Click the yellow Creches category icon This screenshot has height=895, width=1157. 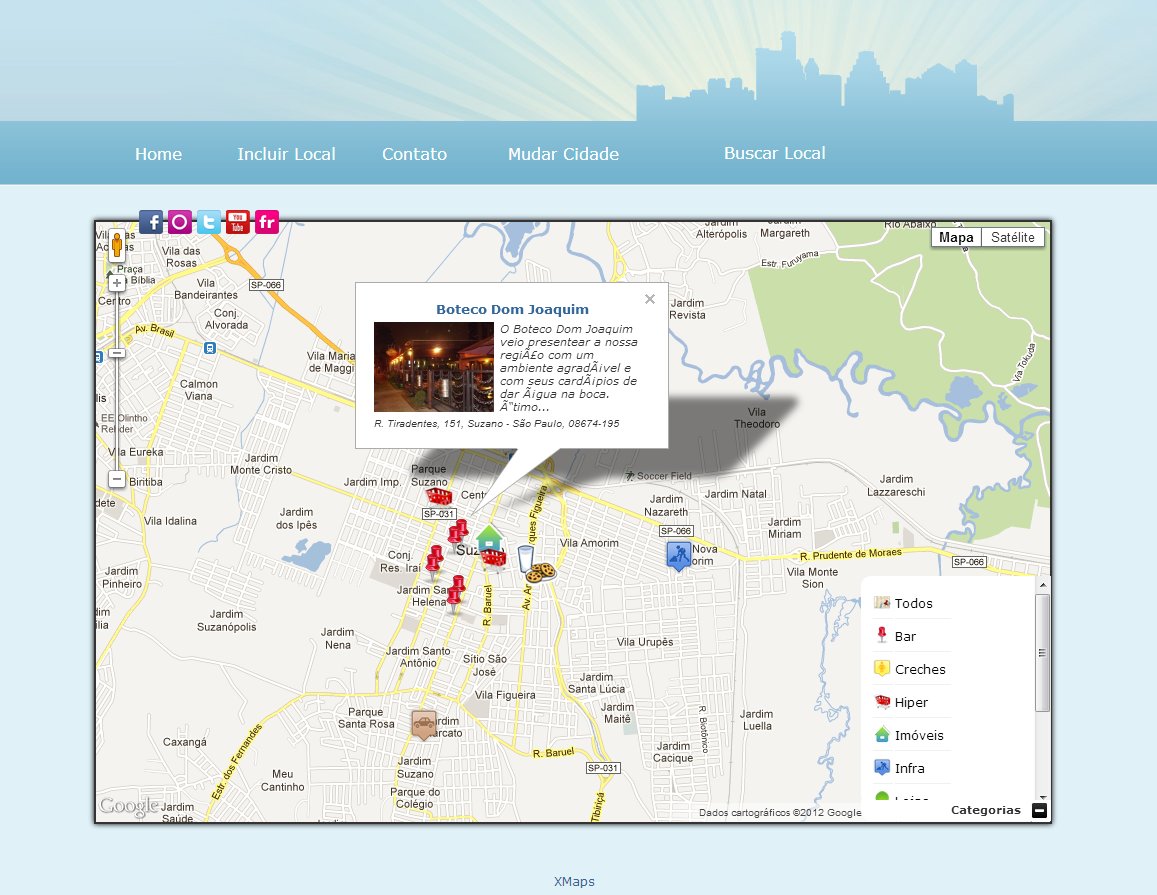882,668
